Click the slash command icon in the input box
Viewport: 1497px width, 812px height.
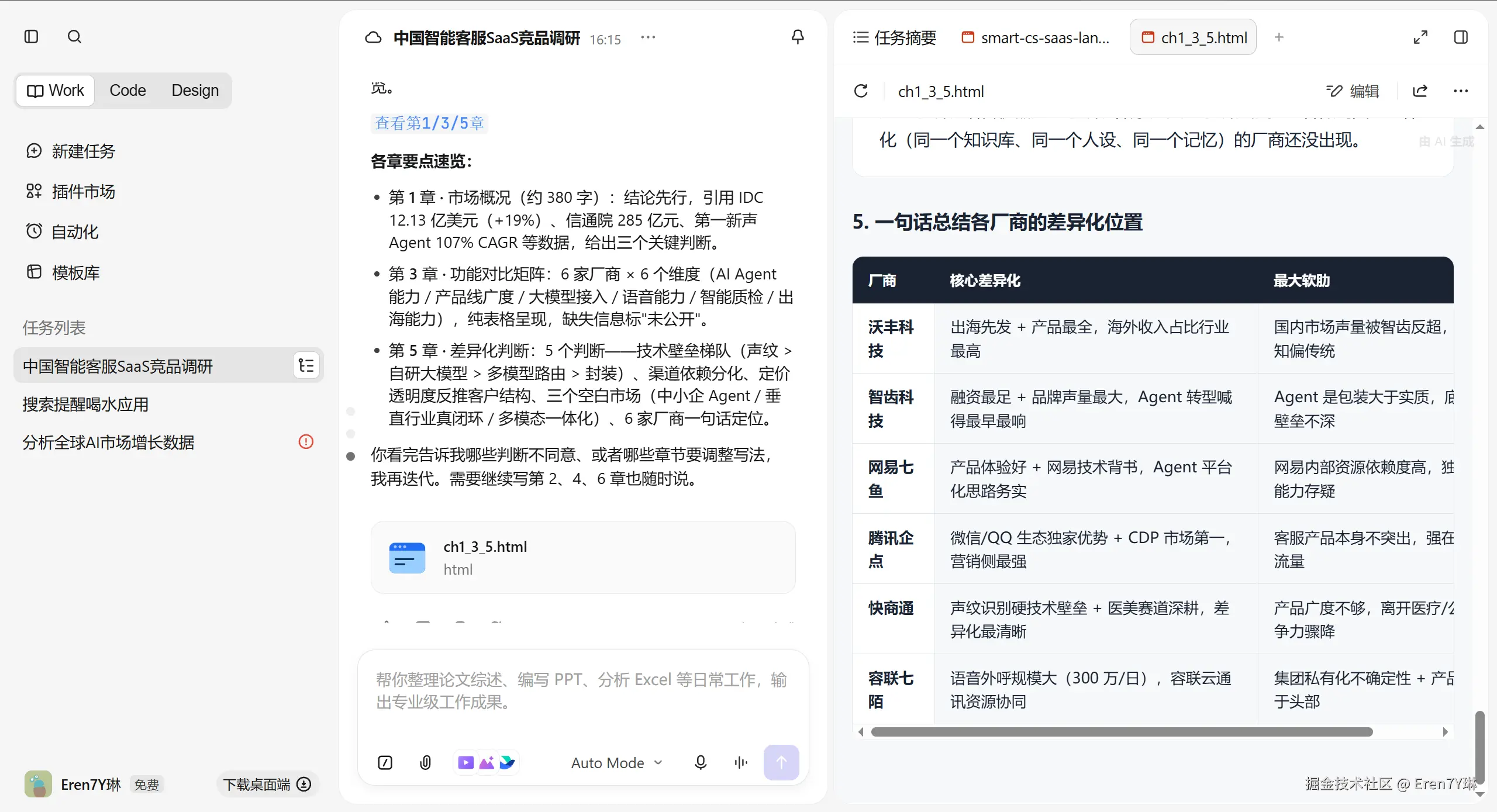click(385, 762)
